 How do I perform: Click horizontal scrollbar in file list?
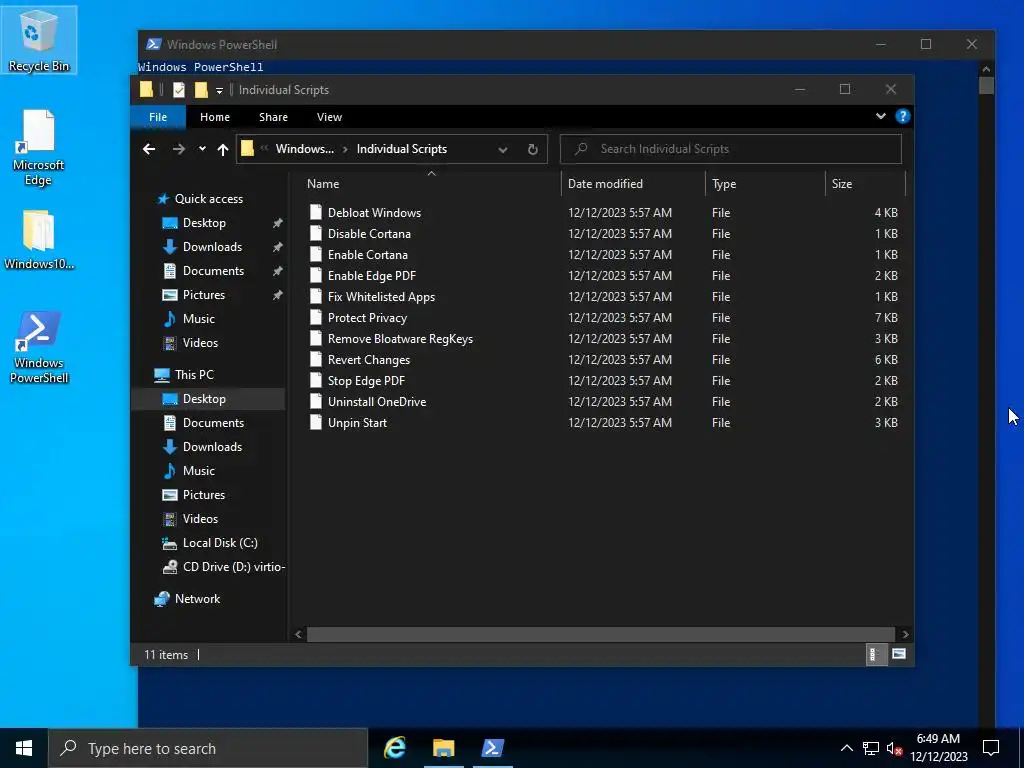click(600, 634)
